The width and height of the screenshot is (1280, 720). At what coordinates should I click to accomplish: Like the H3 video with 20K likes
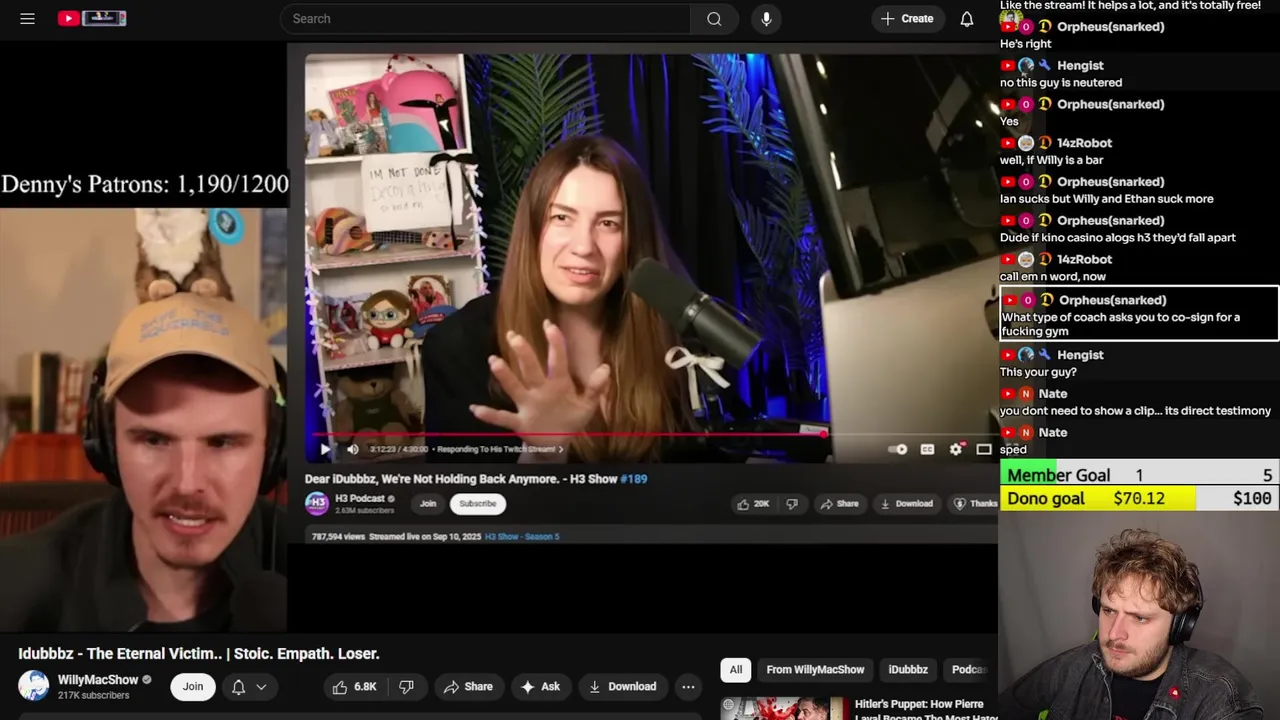(x=753, y=504)
